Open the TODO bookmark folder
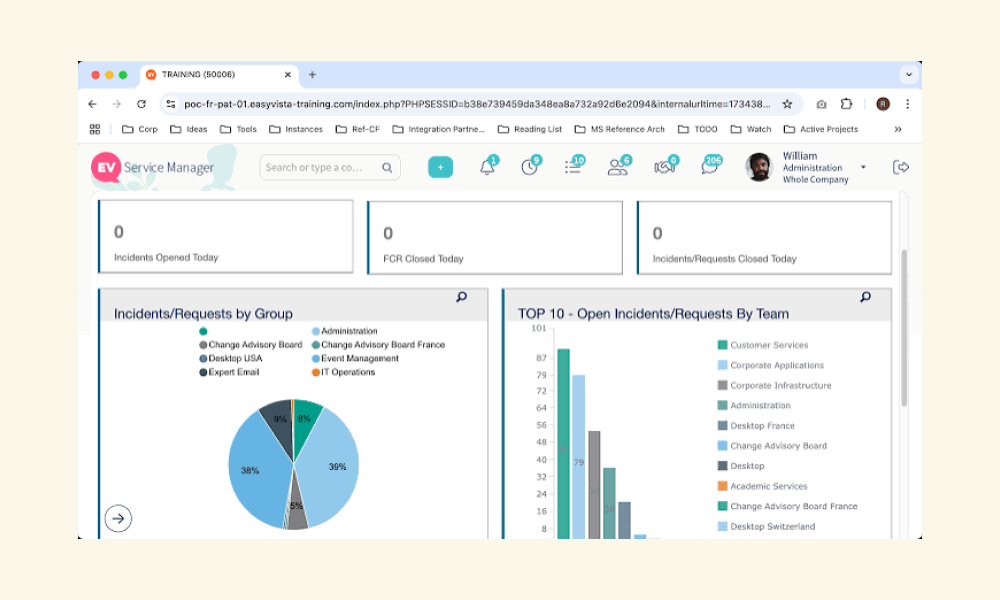 [x=698, y=129]
